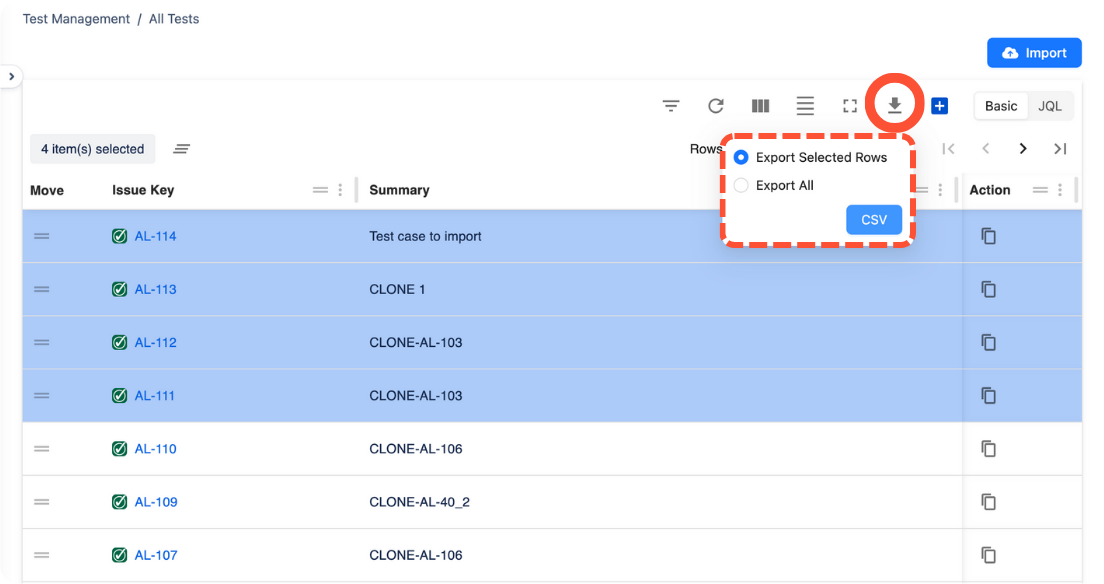Switch to the JQL search mode
Screen dimensions: 1104x584
coord(1049,106)
